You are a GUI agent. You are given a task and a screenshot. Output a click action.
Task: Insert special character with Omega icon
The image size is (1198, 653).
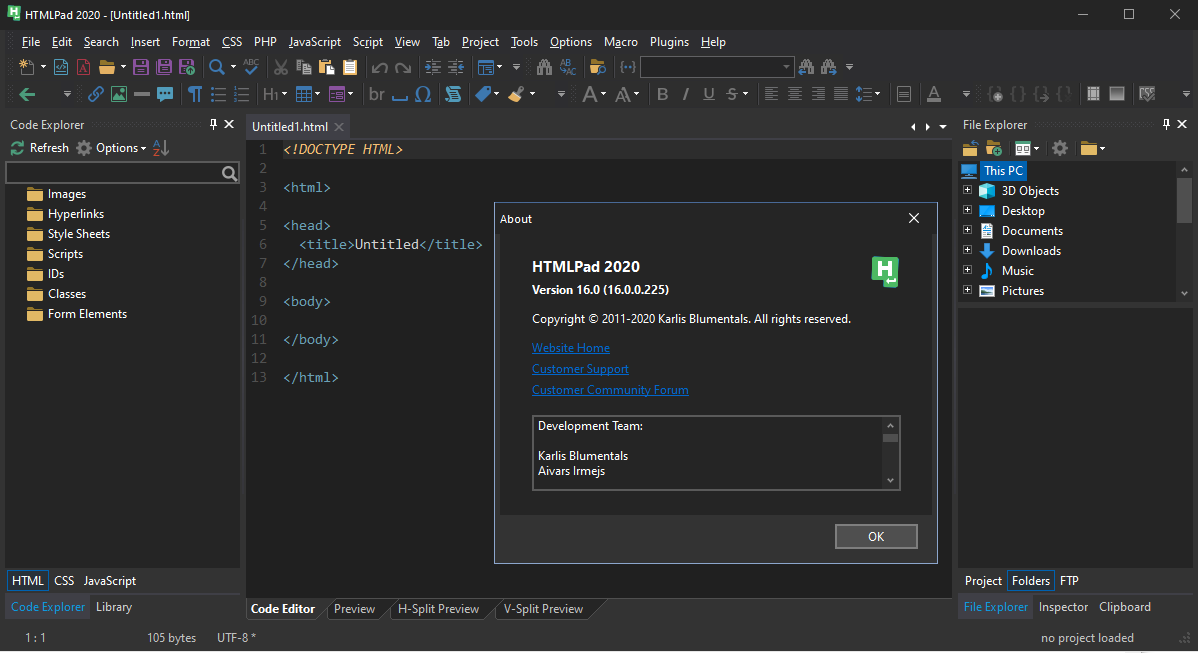(x=423, y=94)
